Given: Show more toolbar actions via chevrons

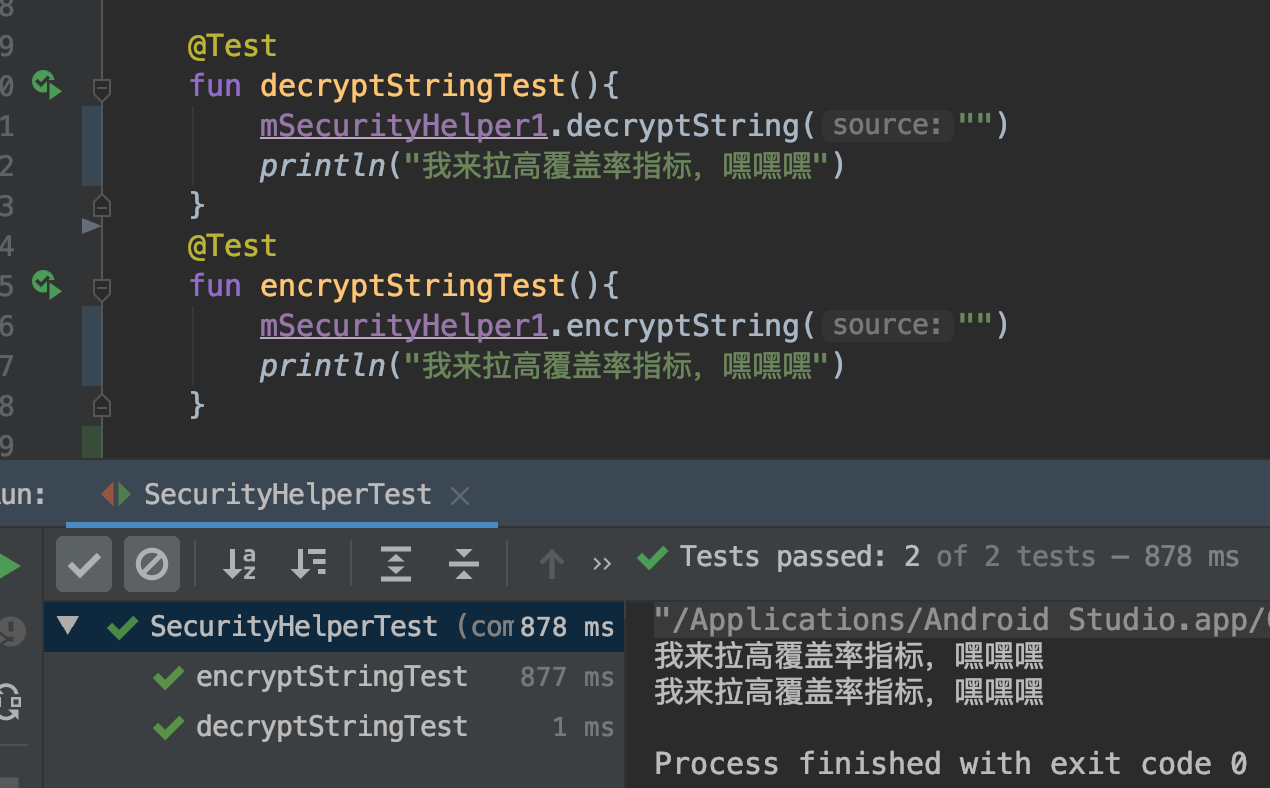Looking at the screenshot, I should click(x=602, y=564).
